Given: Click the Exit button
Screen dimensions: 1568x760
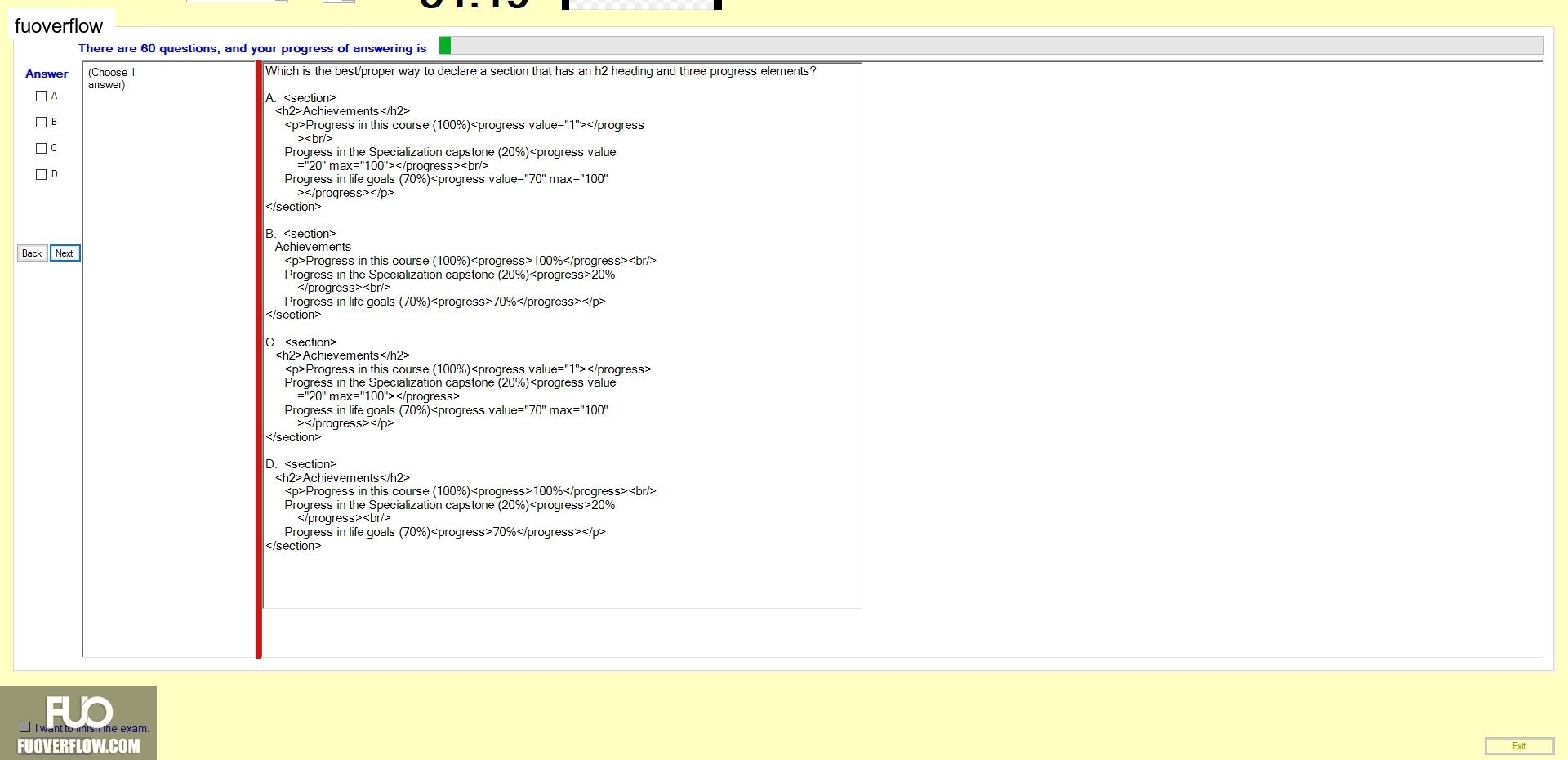Looking at the screenshot, I should [x=1519, y=745].
